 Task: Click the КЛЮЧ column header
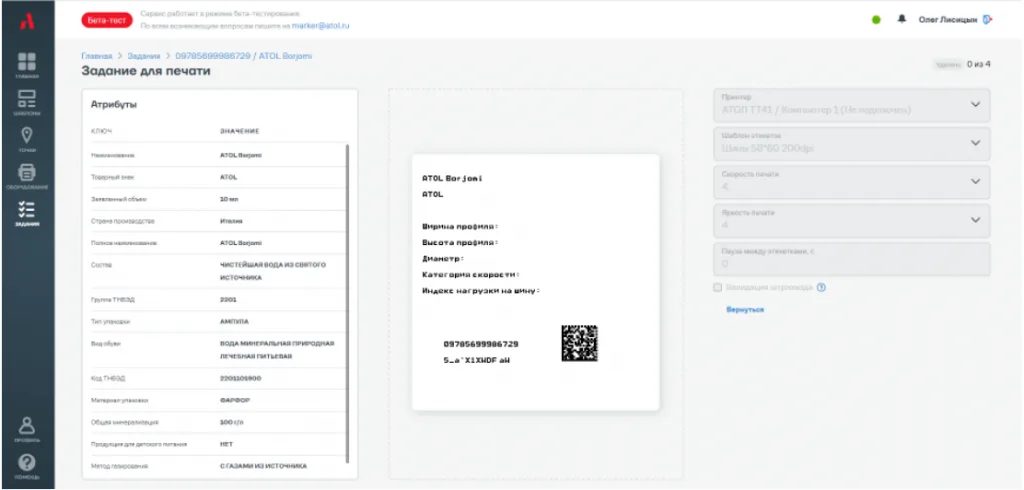[x=101, y=131]
